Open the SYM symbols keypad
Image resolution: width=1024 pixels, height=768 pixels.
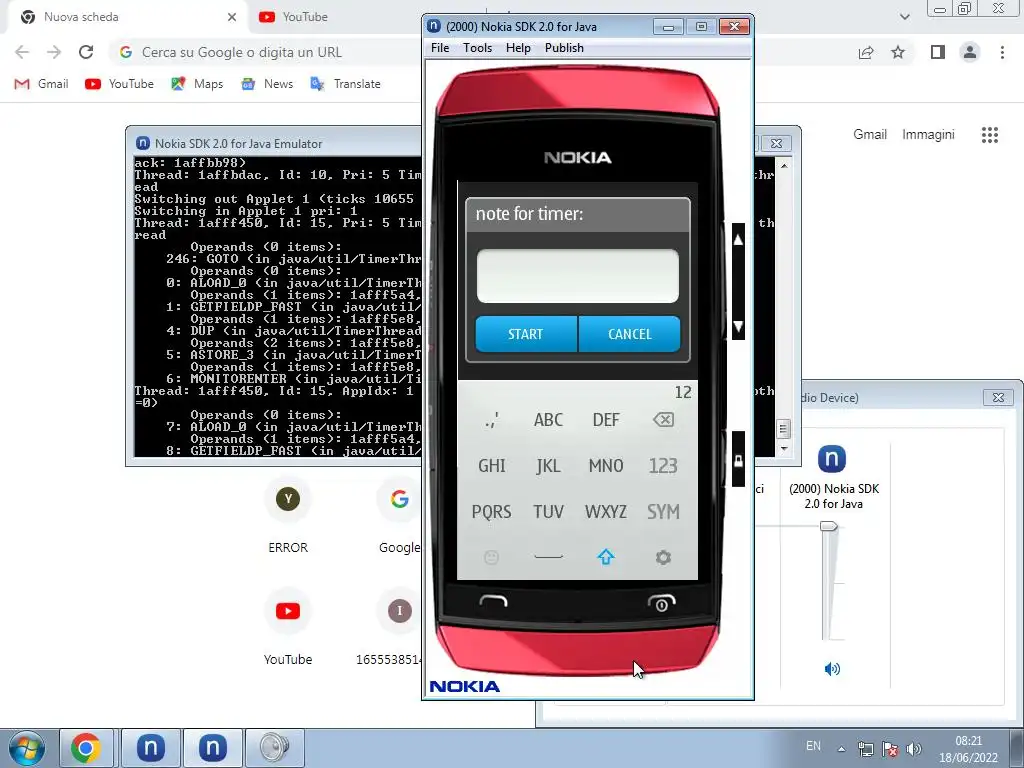(x=663, y=511)
